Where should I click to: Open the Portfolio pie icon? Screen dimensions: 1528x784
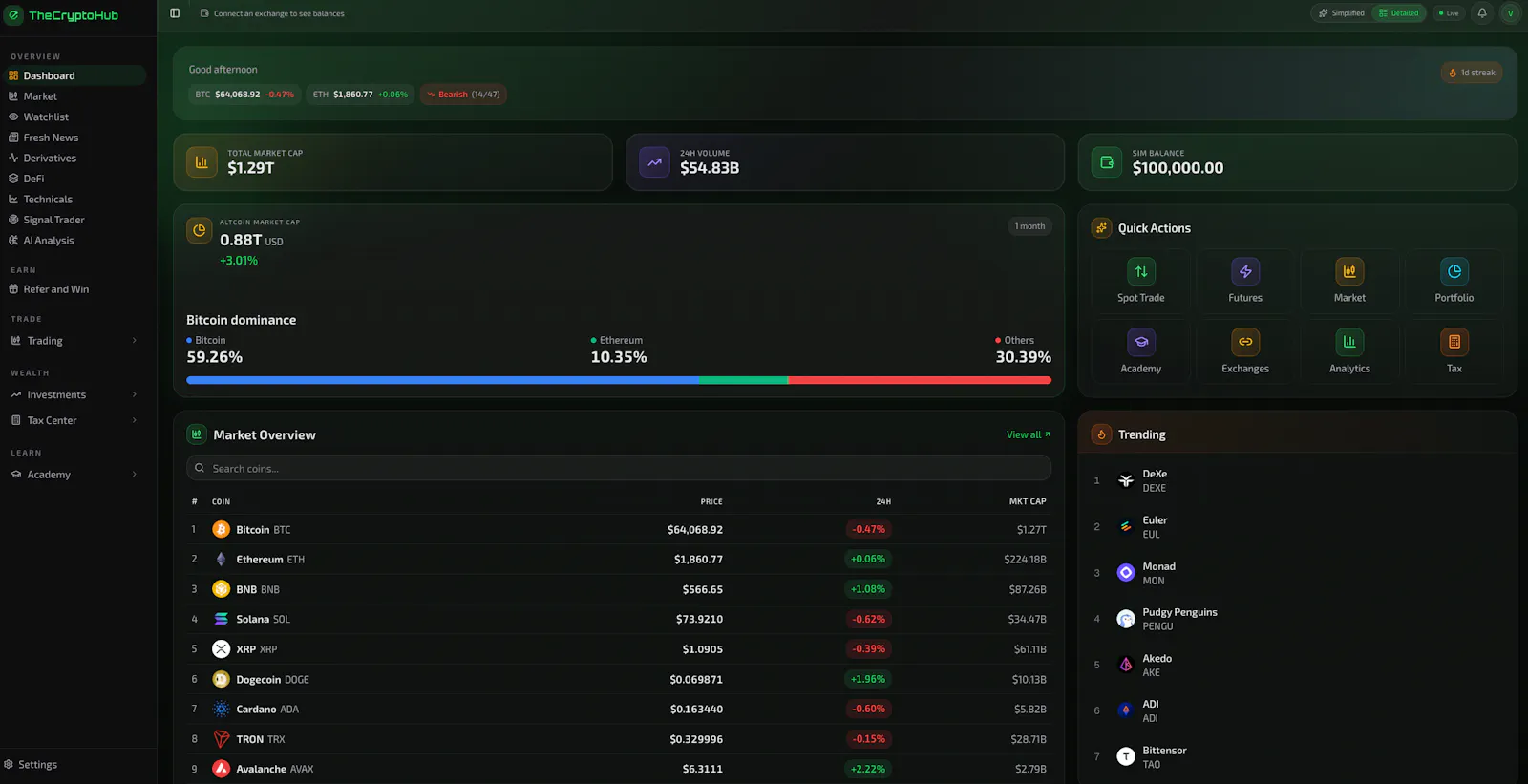pos(1454,271)
